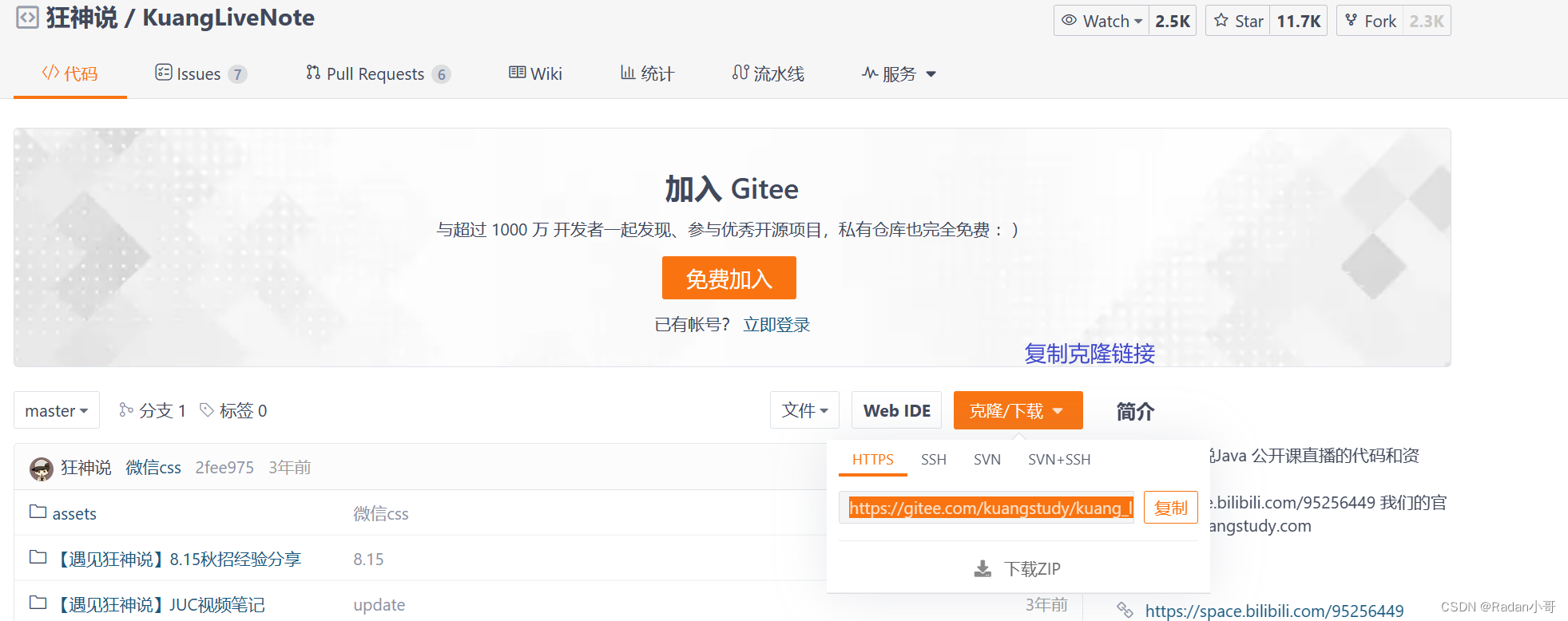Click the 服务 pulse icon
Screen dimensions: 1568x621
(x=870, y=73)
